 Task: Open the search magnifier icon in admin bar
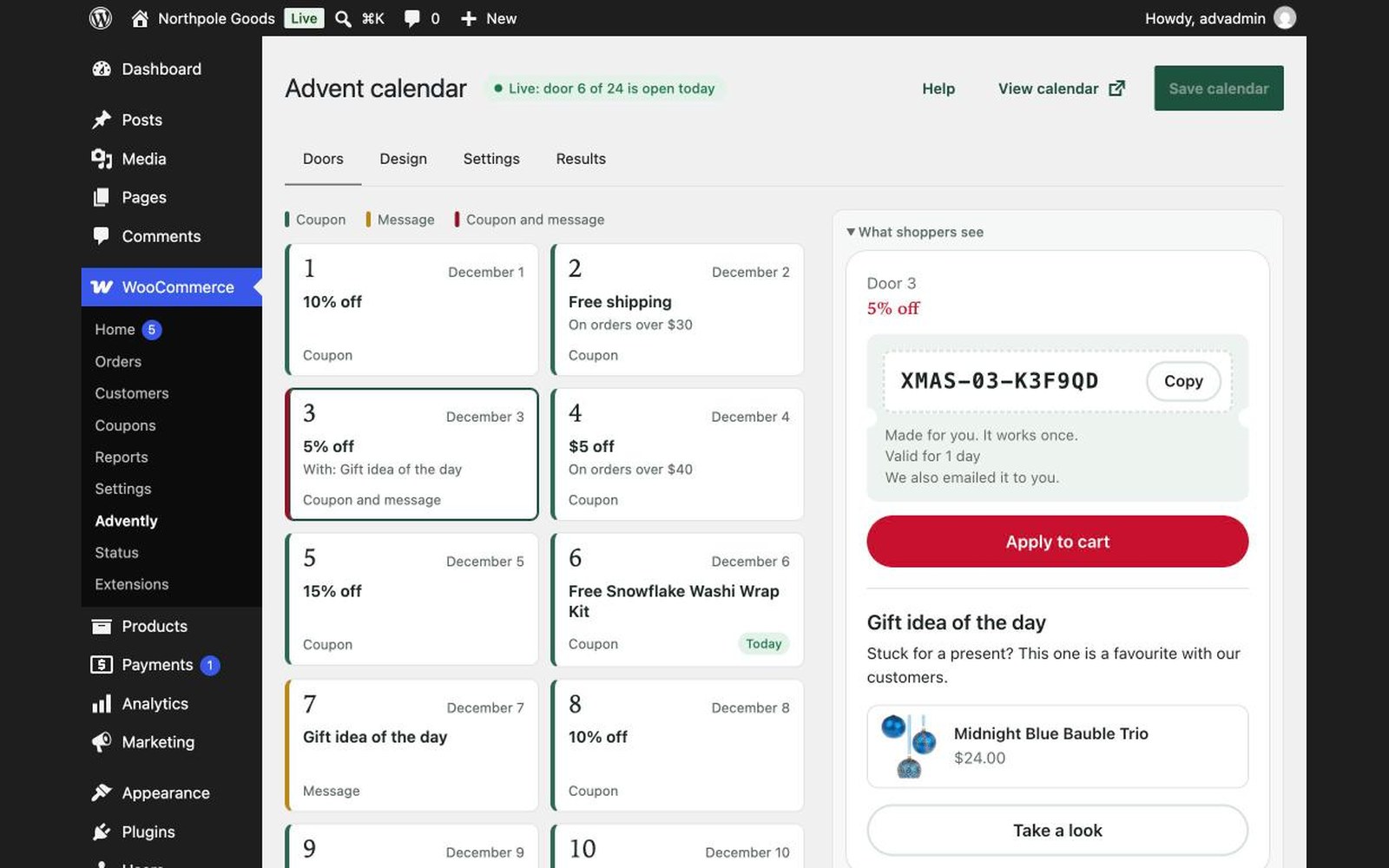(343, 18)
